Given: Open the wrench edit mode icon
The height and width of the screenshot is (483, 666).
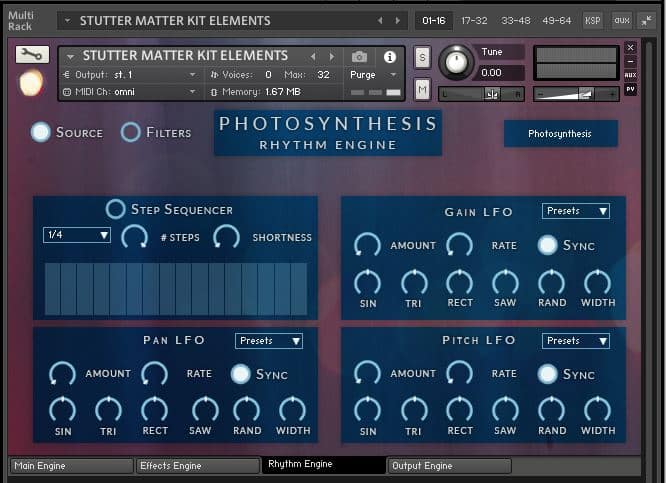Looking at the screenshot, I should tap(32, 54).
